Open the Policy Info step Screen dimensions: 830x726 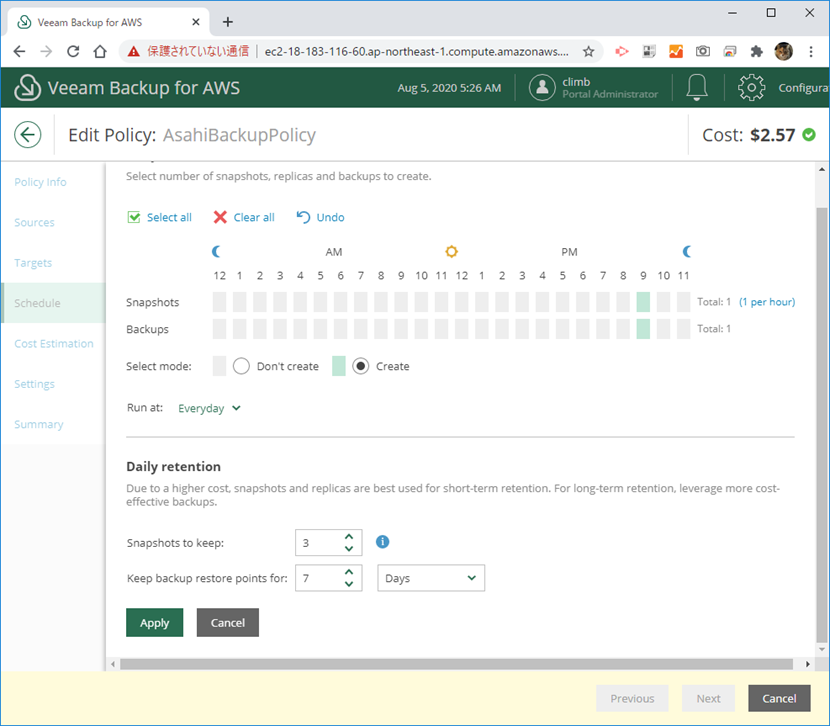coord(40,182)
